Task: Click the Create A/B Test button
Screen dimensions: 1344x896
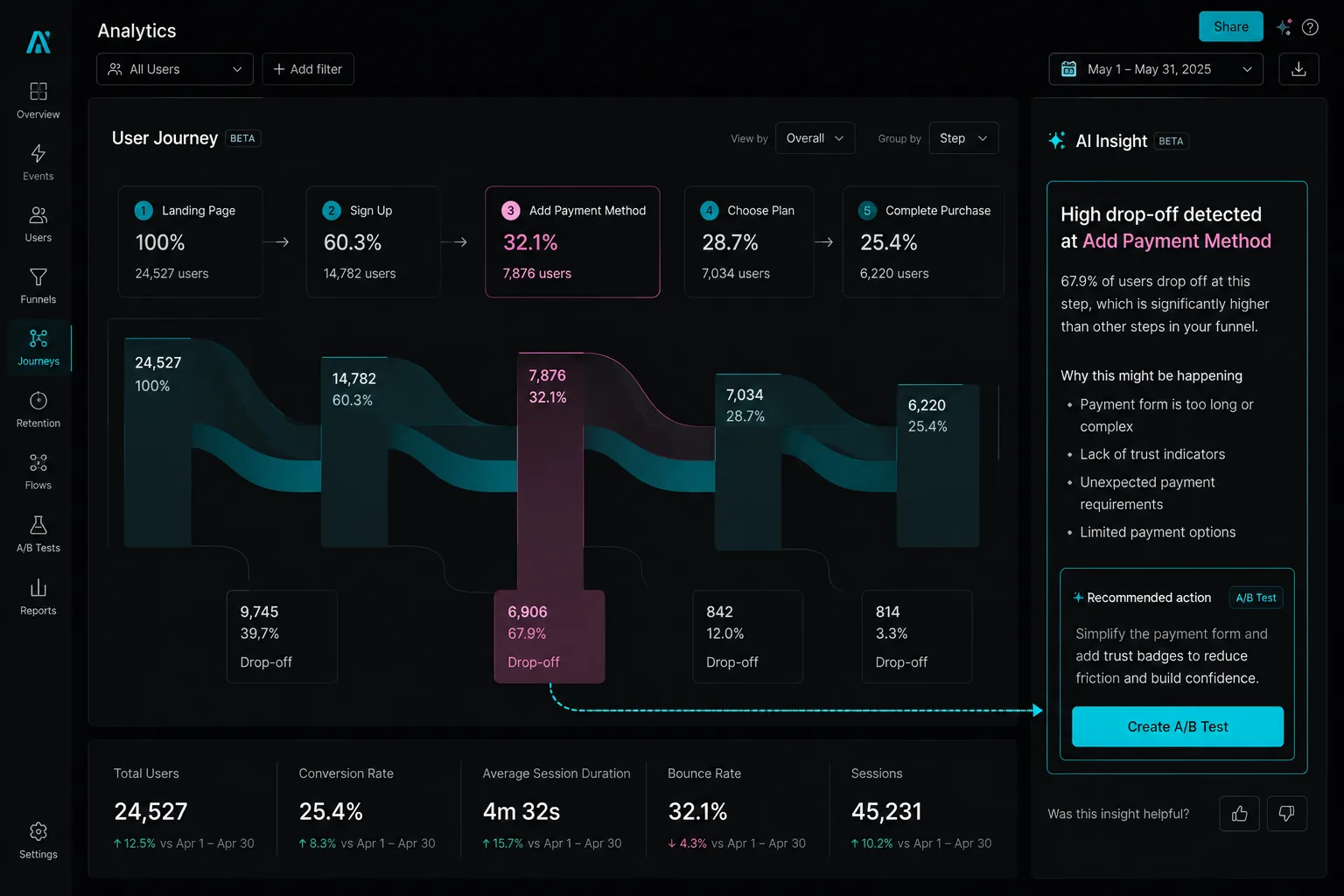Action: (x=1178, y=726)
